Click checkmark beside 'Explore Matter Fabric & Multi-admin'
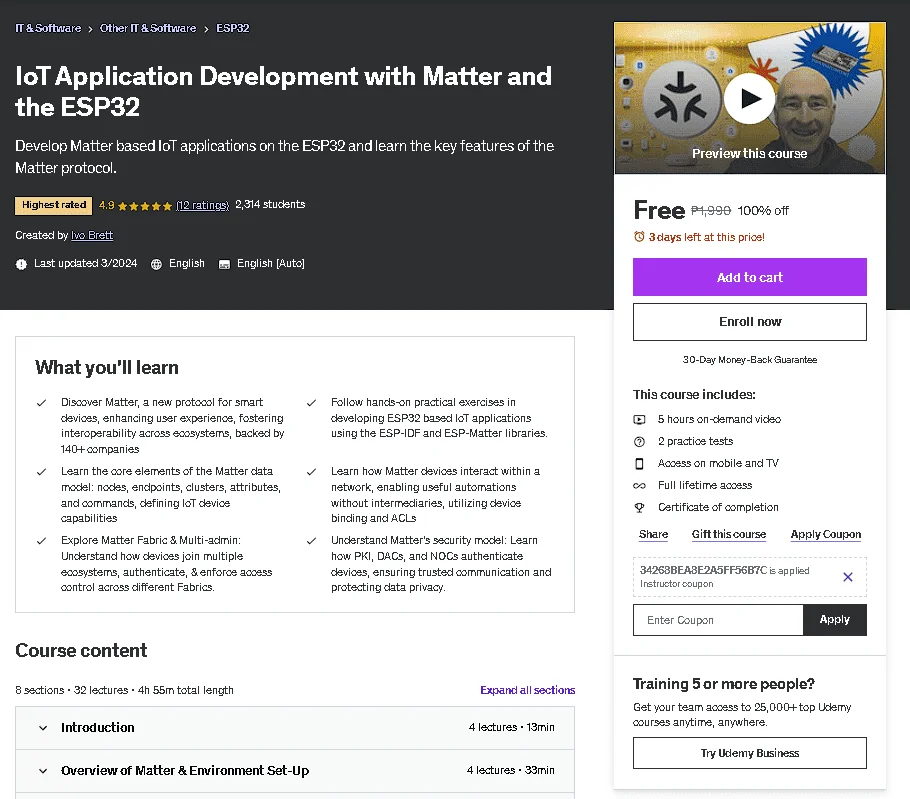The image size is (910, 799). pyautogui.click(x=41, y=541)
